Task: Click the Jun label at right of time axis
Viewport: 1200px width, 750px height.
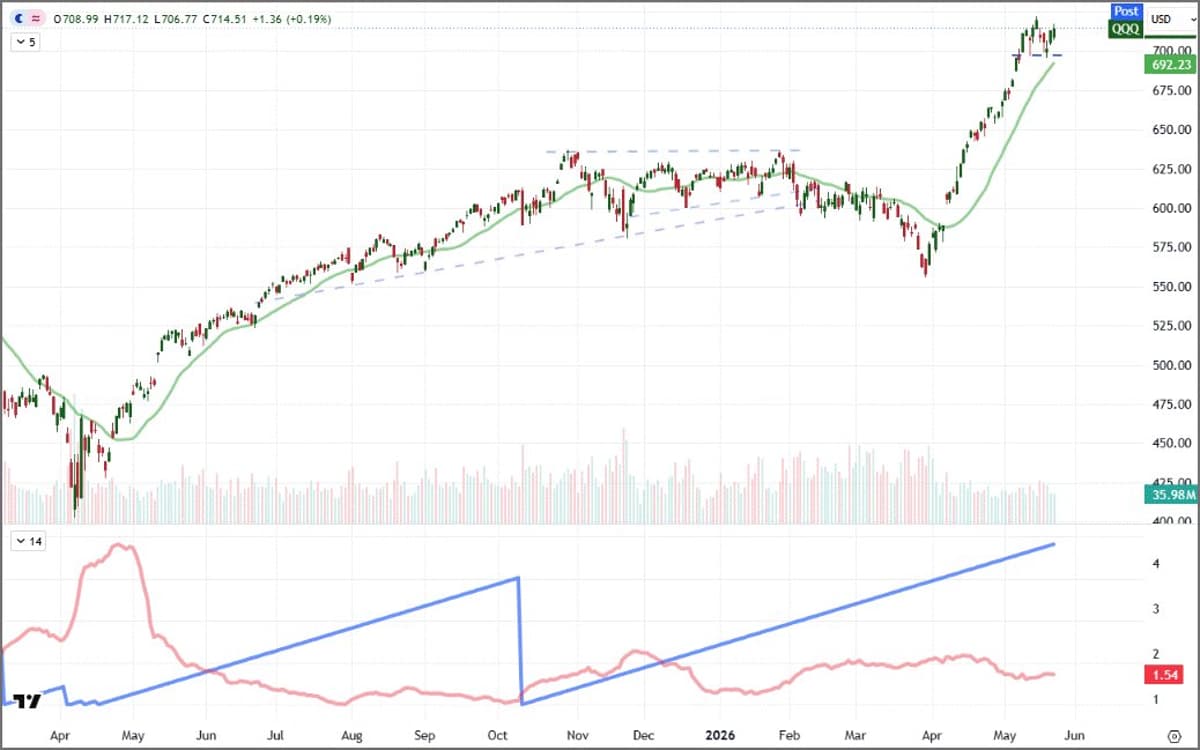Action: click(1075, 733)
